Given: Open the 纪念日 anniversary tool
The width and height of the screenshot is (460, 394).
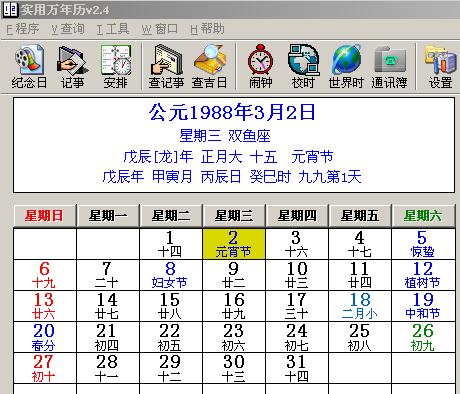Looking at the screenshot, I should click(x=29, y=66).
